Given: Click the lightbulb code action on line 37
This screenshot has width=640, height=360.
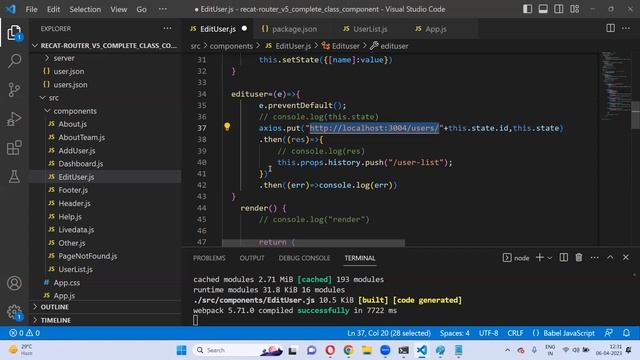Looking at the screenshot, I should (227, 127).
